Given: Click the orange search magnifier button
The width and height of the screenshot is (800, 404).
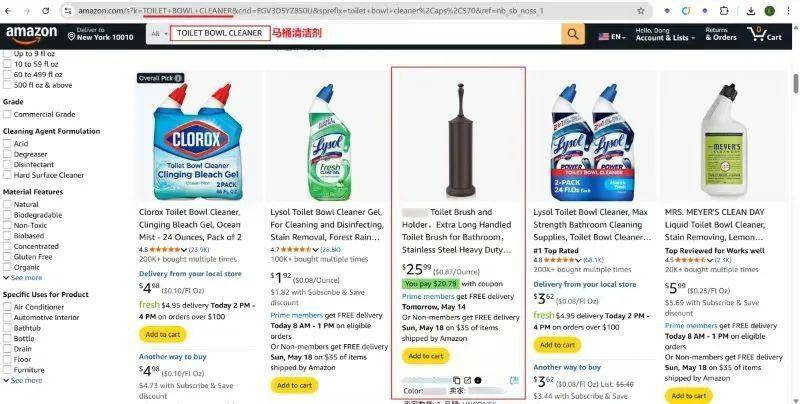Looking at the screenshot, I should [573, 34].
